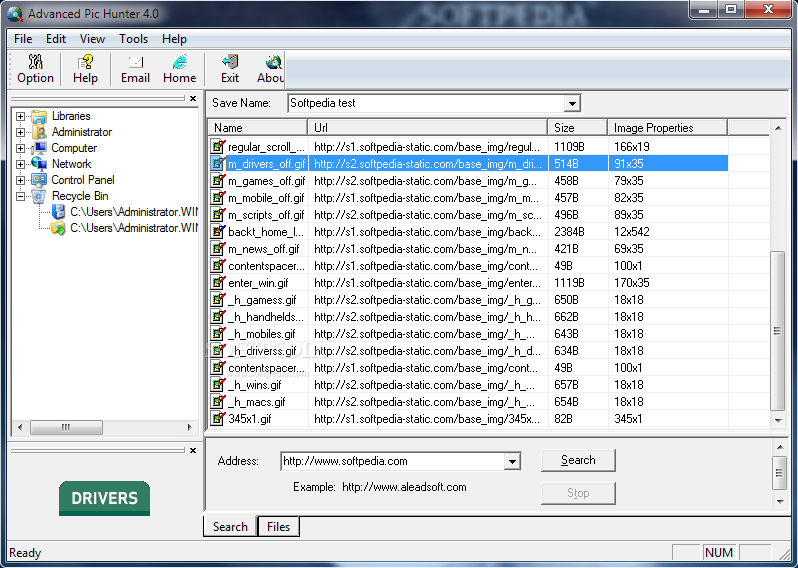The width and height of the screenshot is (798, 568).
Task: Expand the Libraries tree node
Action: click(20, 117)
